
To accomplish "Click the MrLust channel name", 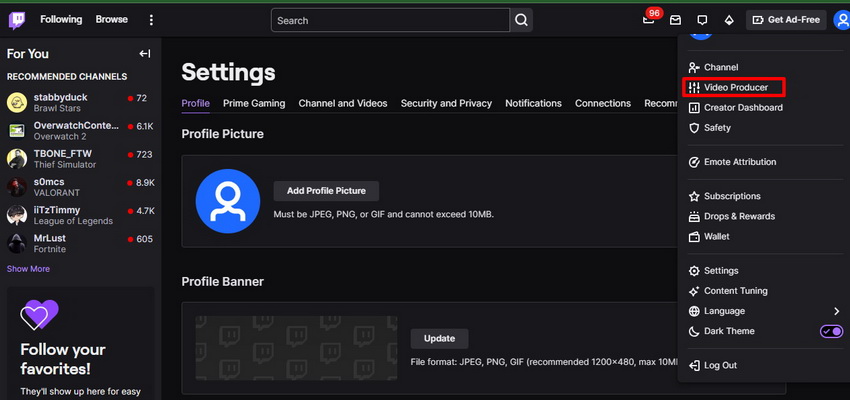I will 50,238.
